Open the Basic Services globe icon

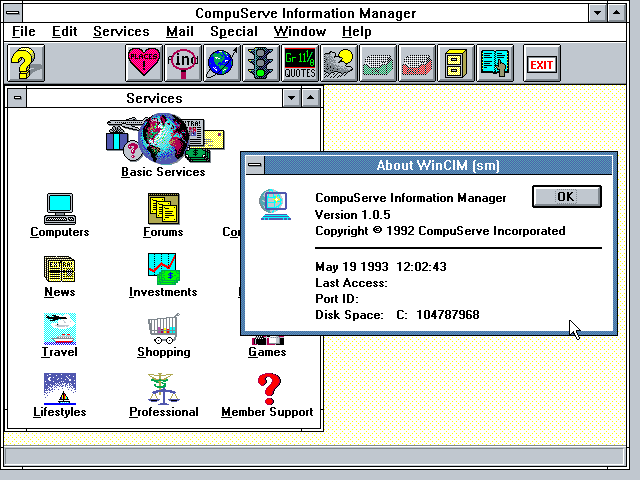[163, 138]
